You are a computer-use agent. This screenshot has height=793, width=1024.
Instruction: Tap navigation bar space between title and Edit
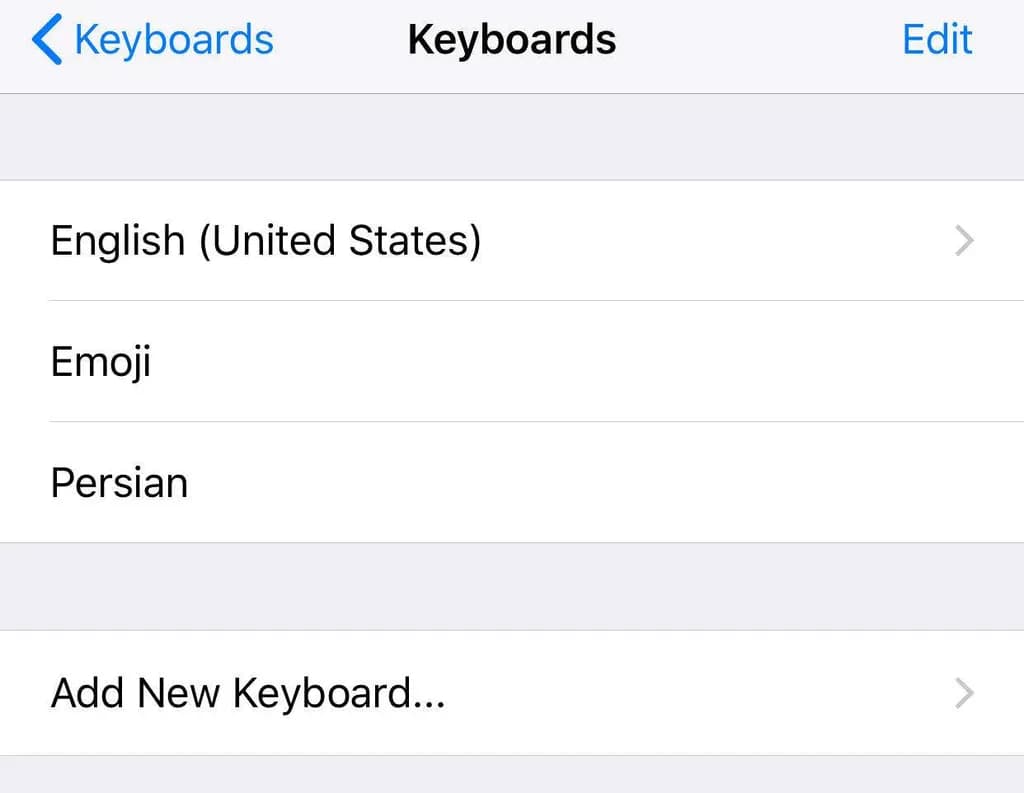coord(760,41)
